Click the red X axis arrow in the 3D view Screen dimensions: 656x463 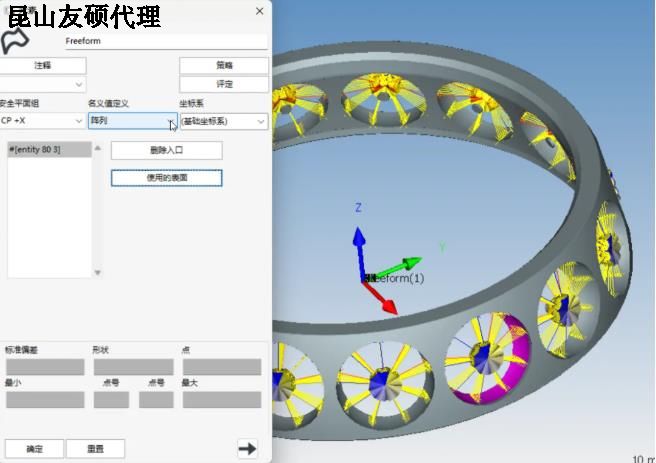tap(387, 301)
